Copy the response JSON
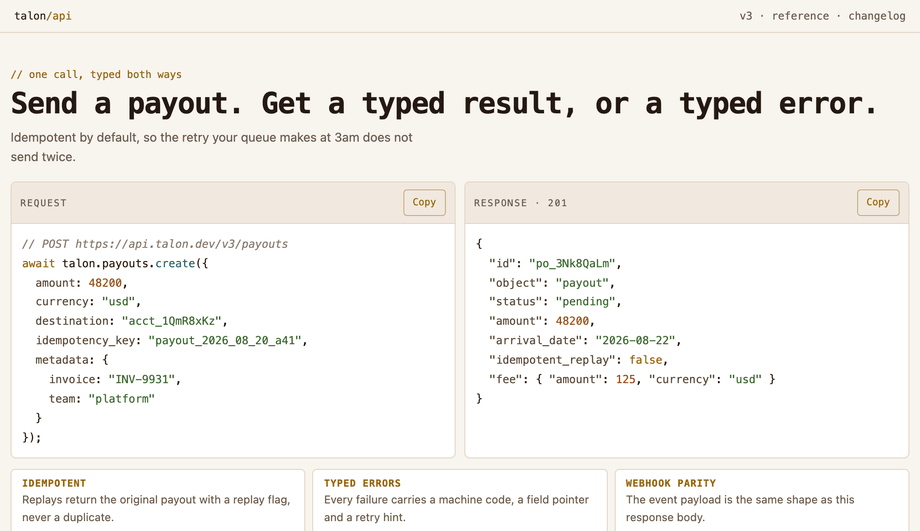This screenshot has width=920, height=531. [878, 202]
